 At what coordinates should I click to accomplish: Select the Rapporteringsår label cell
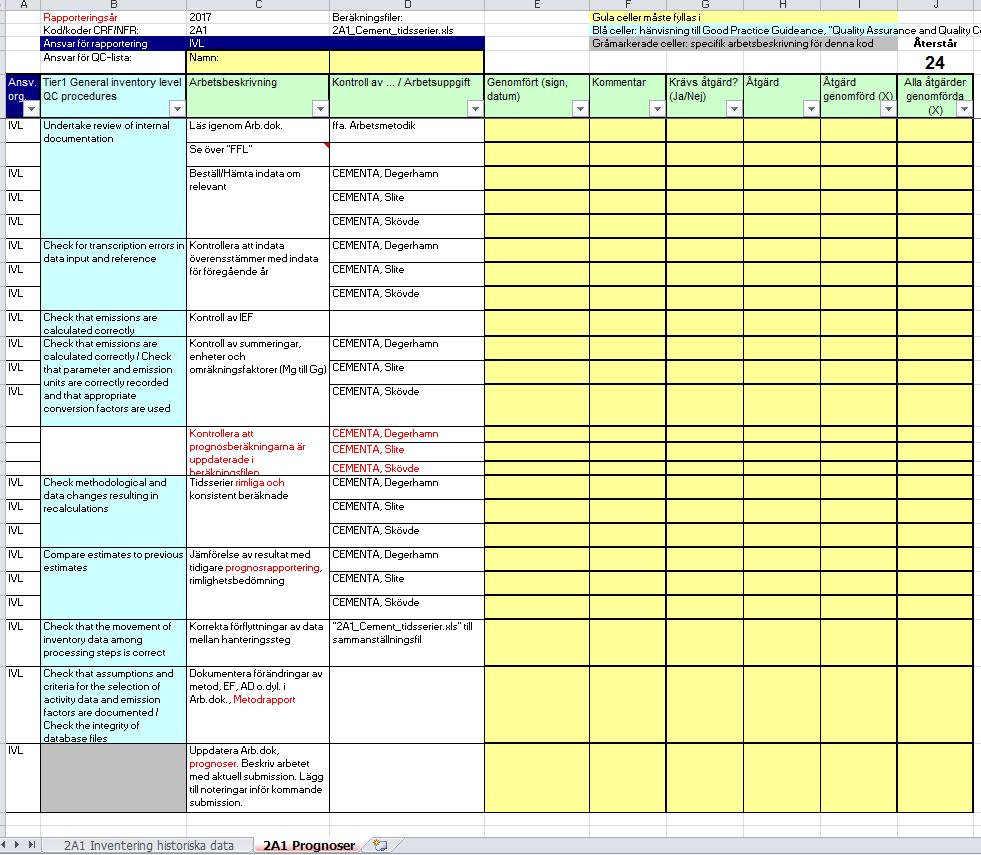tap(113, 18)
